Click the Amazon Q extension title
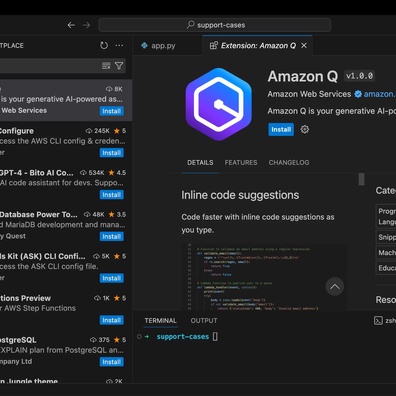This screenshot has height=396, width=396. (x=303, y=76)
